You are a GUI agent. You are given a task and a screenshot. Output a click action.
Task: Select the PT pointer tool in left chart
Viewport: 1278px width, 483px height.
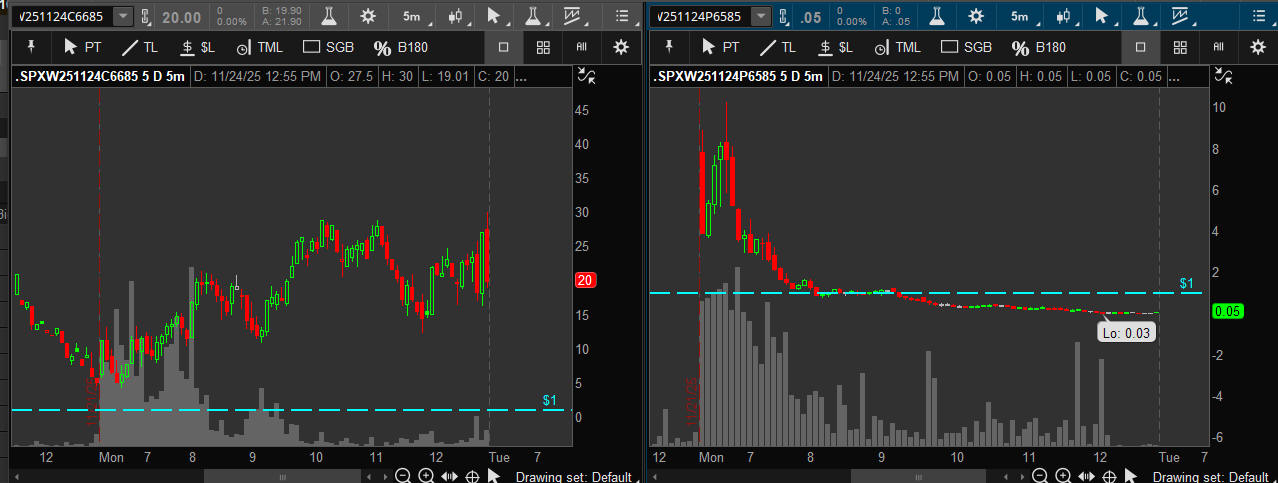click(82, 47)
